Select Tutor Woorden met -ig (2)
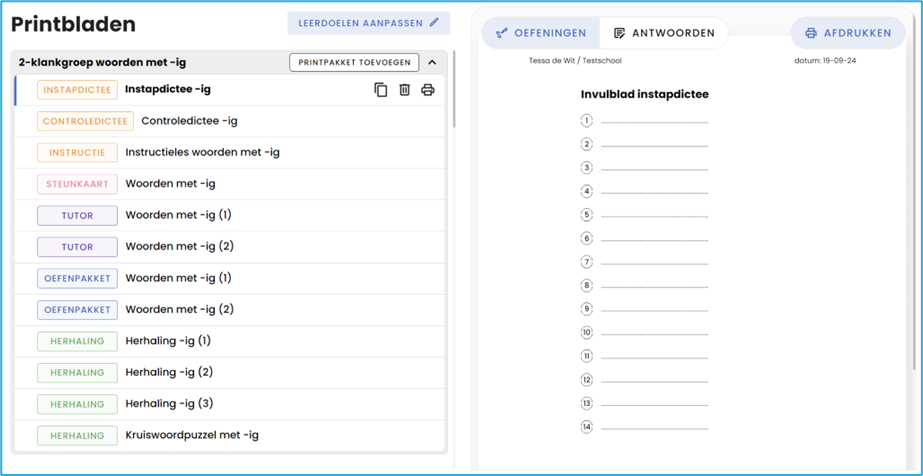923x476 pixels. point(179,247)
